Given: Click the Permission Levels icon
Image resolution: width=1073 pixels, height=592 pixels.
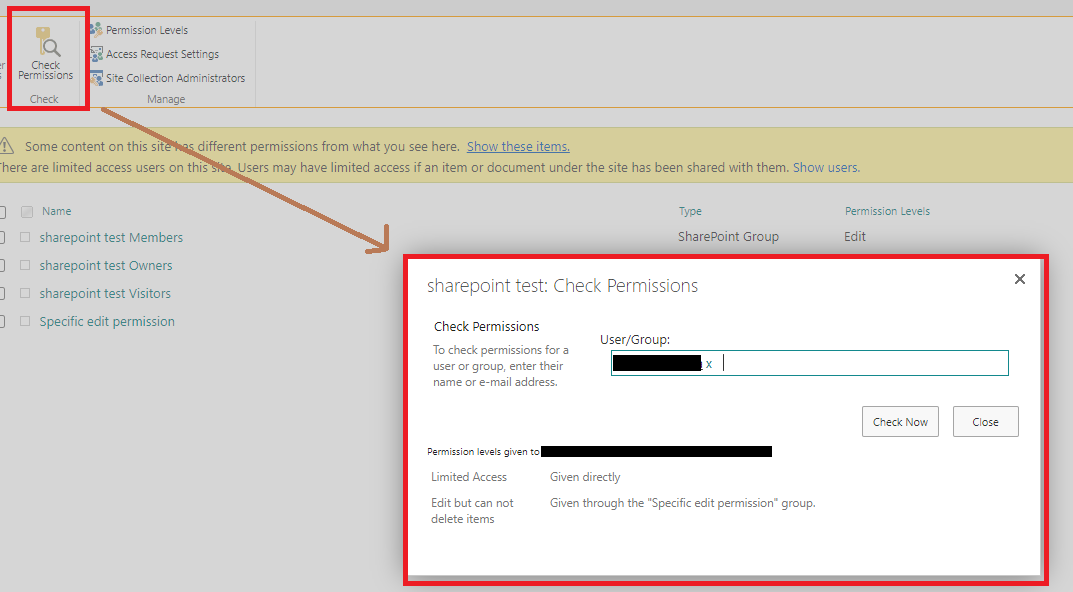Looking at the screenshot, I should point(96,30).
